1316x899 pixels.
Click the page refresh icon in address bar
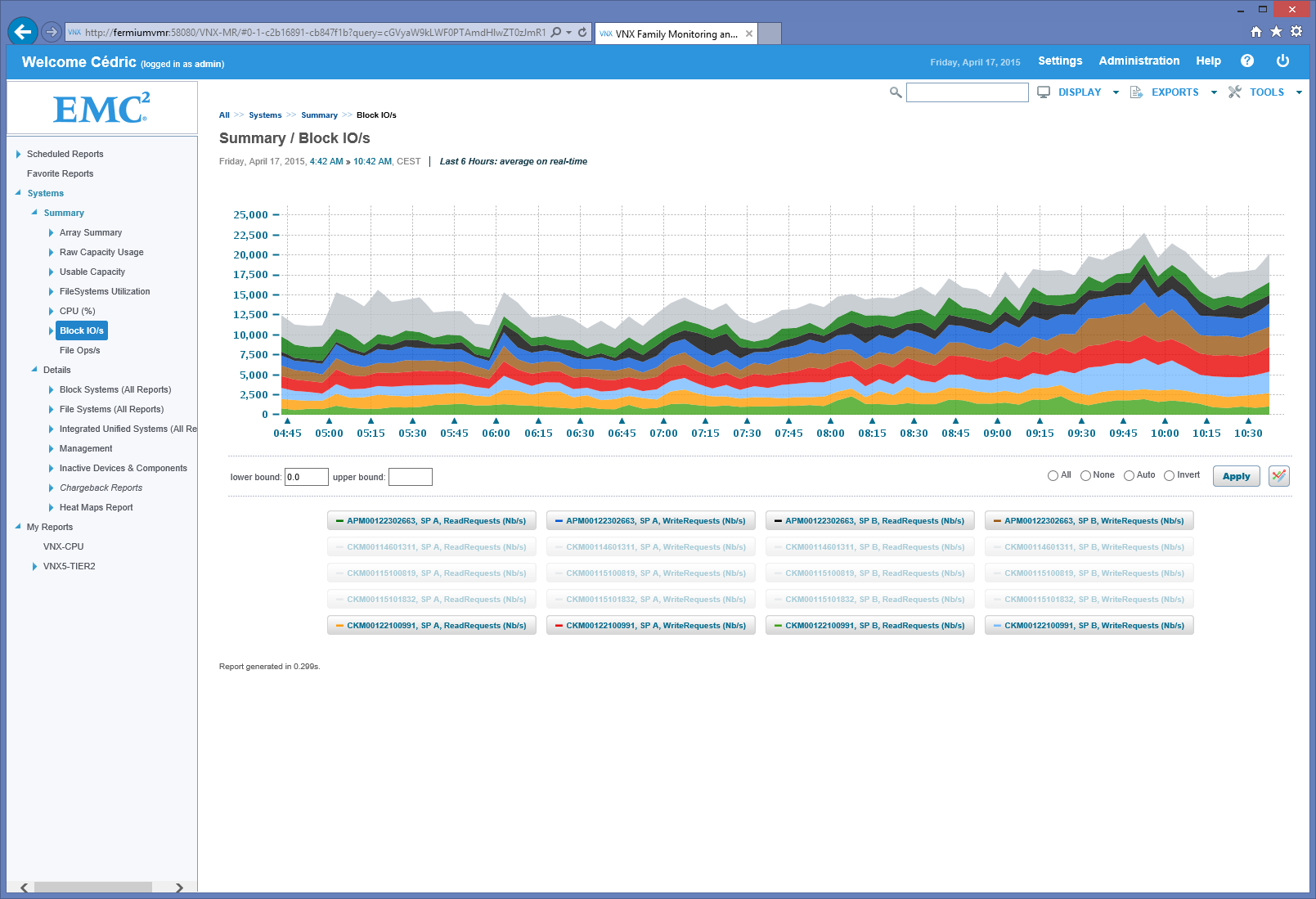tap(582, 33)
